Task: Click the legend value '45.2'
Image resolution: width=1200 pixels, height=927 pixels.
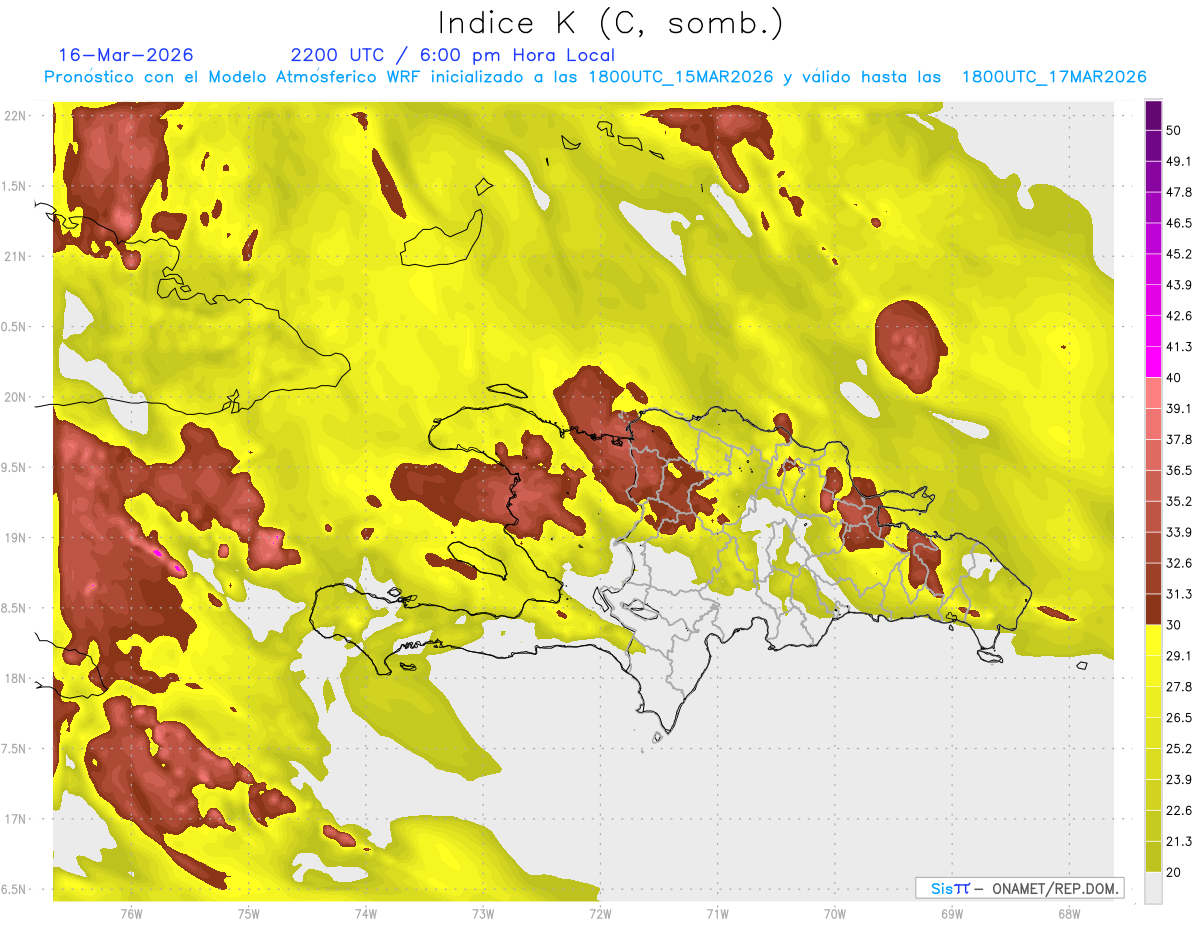Action: (x=1179, y=254)
